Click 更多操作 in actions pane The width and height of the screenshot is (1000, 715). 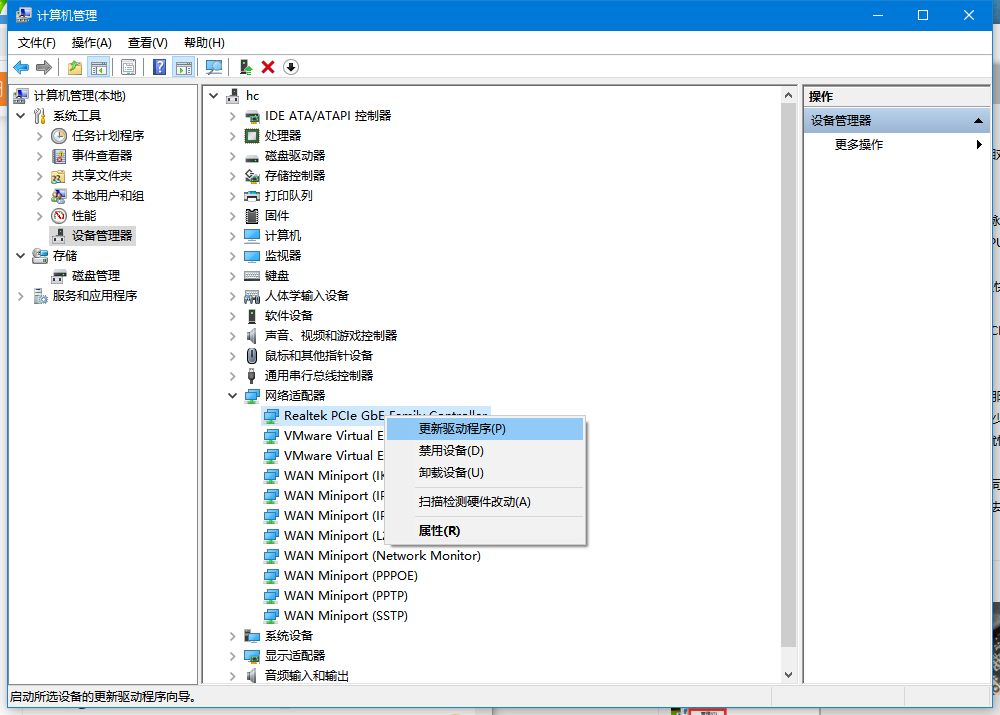[x=859, y=145]
